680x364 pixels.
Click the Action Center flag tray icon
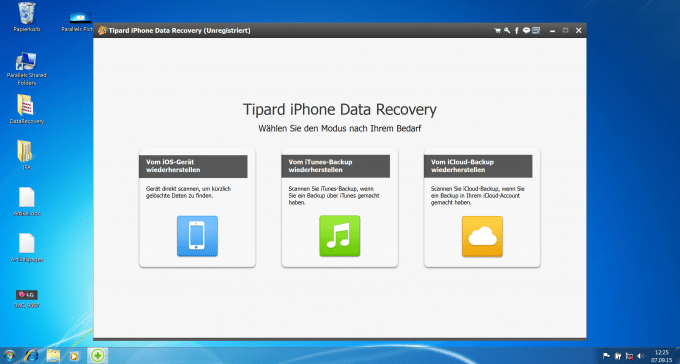click(607, 356)
